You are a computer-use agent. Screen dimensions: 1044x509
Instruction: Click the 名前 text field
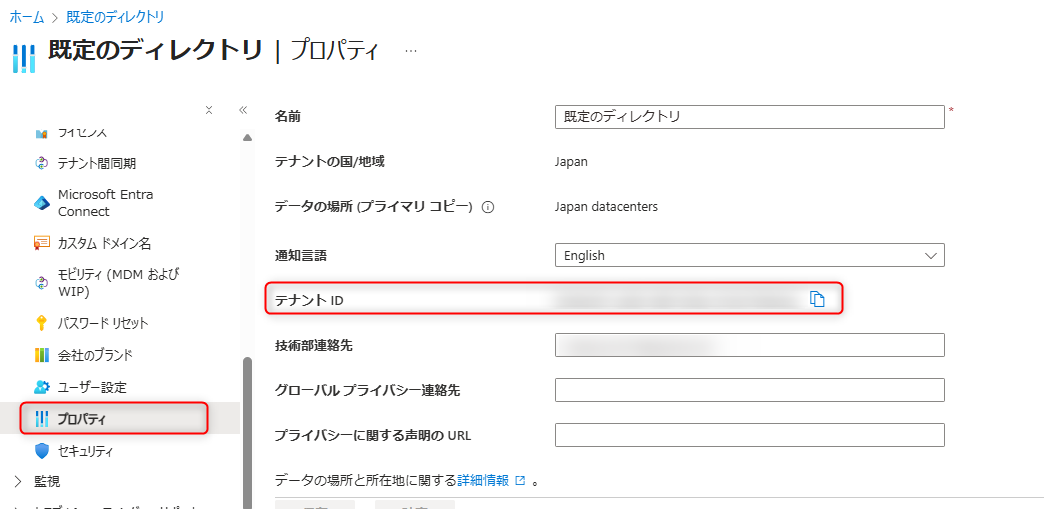point(749,117)
